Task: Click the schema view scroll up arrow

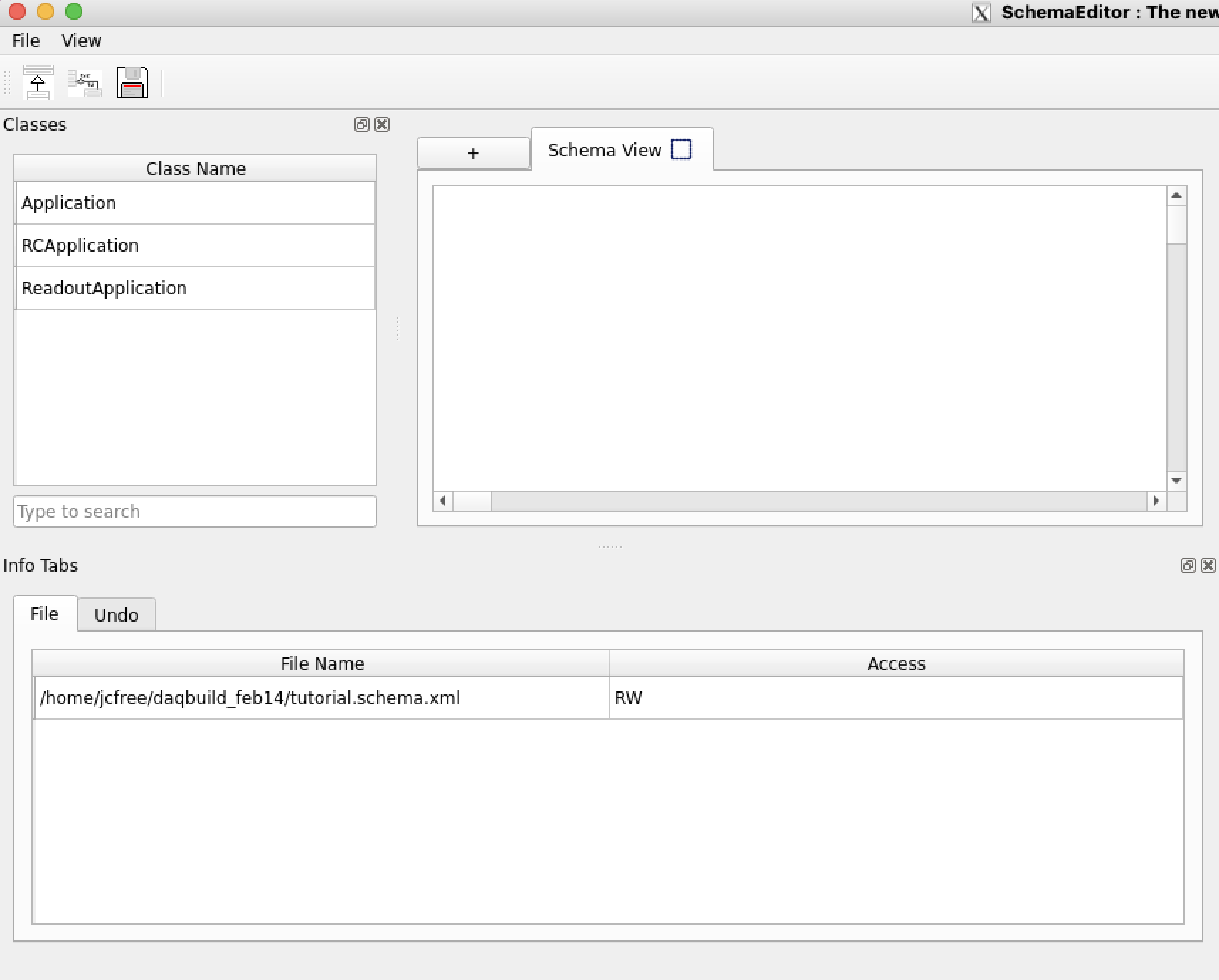Action: [1176, 196]
